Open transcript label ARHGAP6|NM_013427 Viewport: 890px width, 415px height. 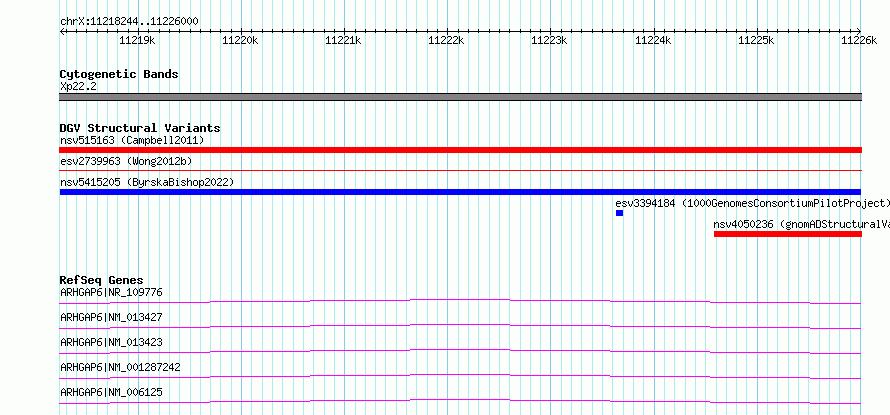coord(111,317)
